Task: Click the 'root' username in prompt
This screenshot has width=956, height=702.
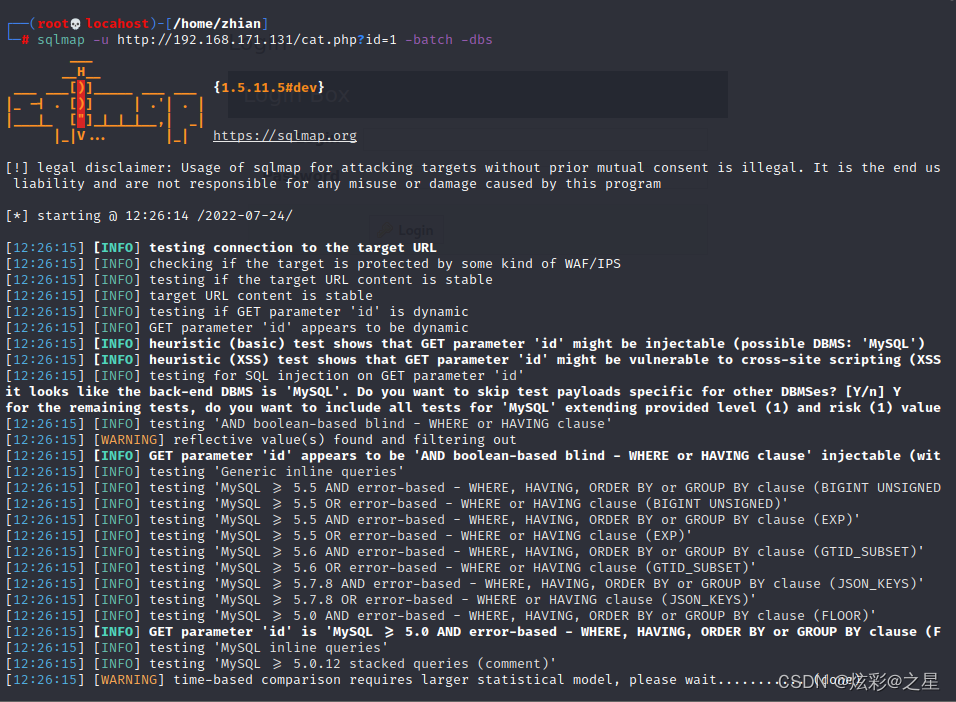Action: [x=53, y=24]
